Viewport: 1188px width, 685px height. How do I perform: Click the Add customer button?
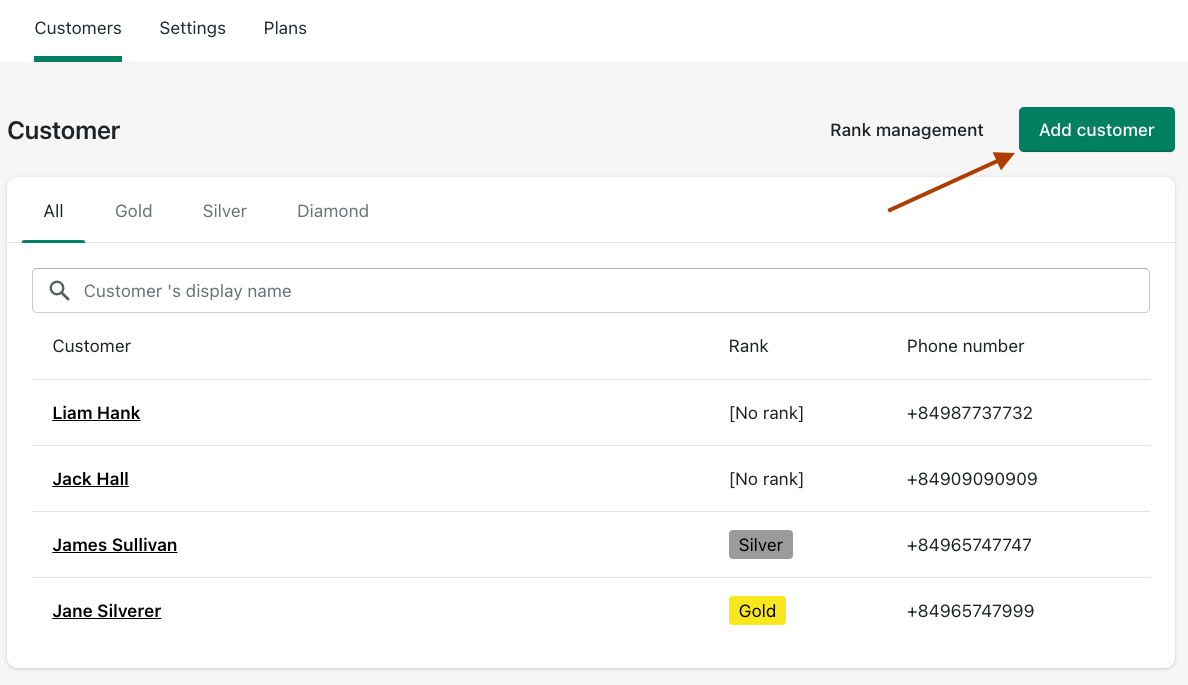pos(1096,130)
